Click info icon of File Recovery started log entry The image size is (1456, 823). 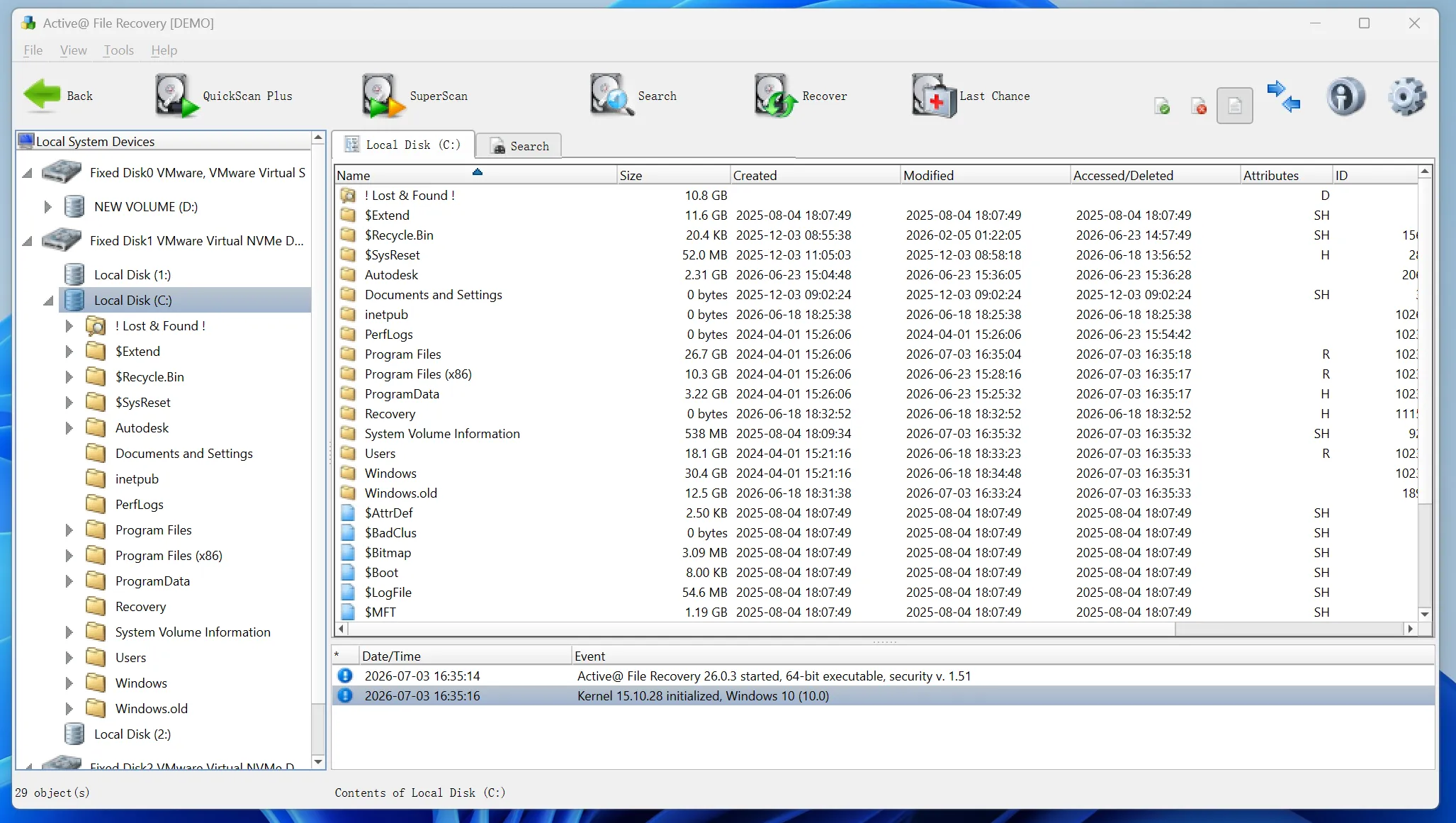345,676
